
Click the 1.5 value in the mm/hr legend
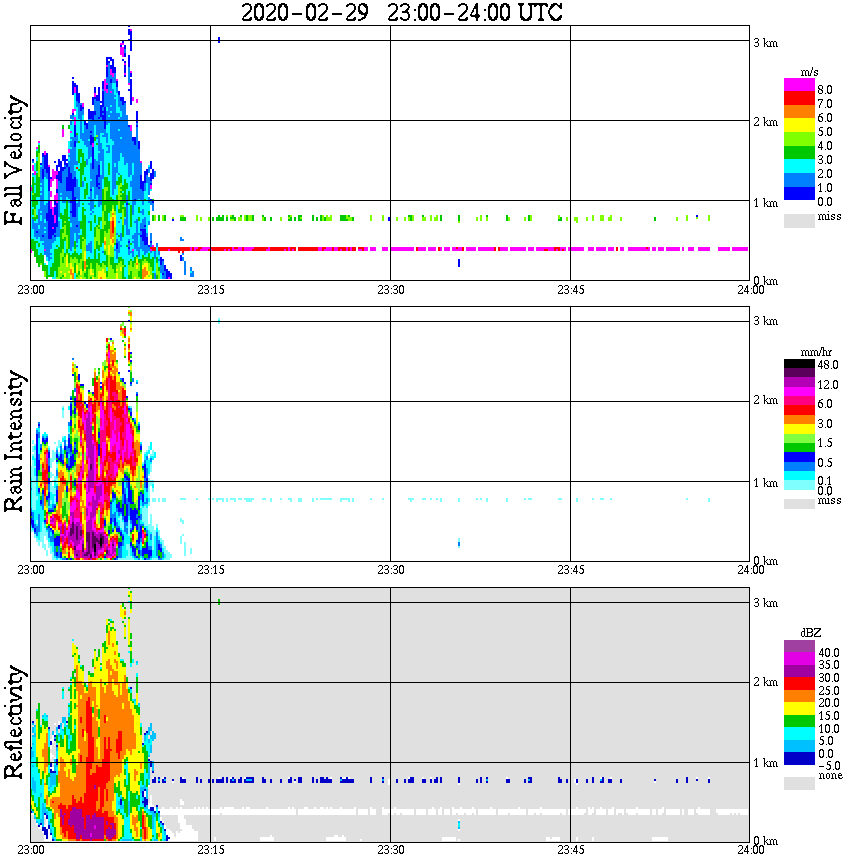825,443
